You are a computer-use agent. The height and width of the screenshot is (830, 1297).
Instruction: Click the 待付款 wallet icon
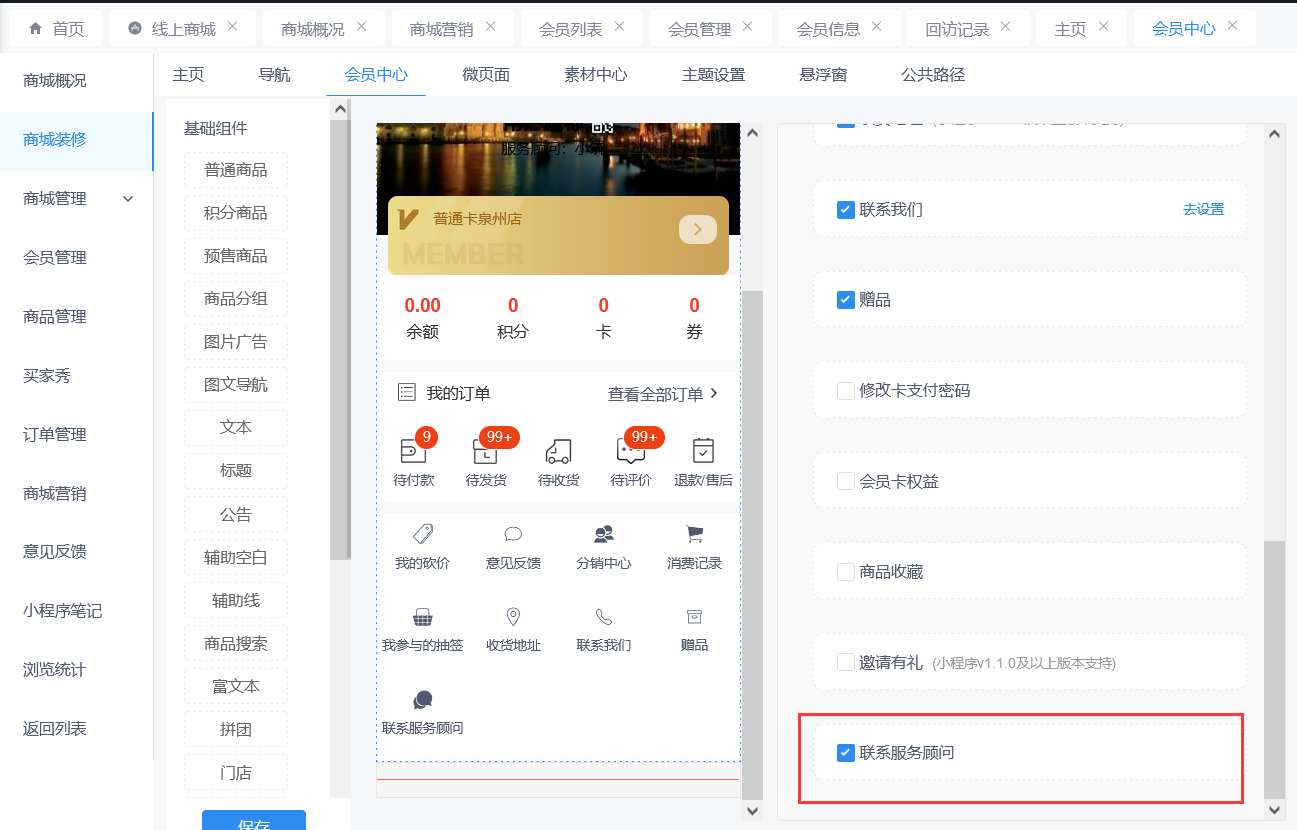[413, 451]
